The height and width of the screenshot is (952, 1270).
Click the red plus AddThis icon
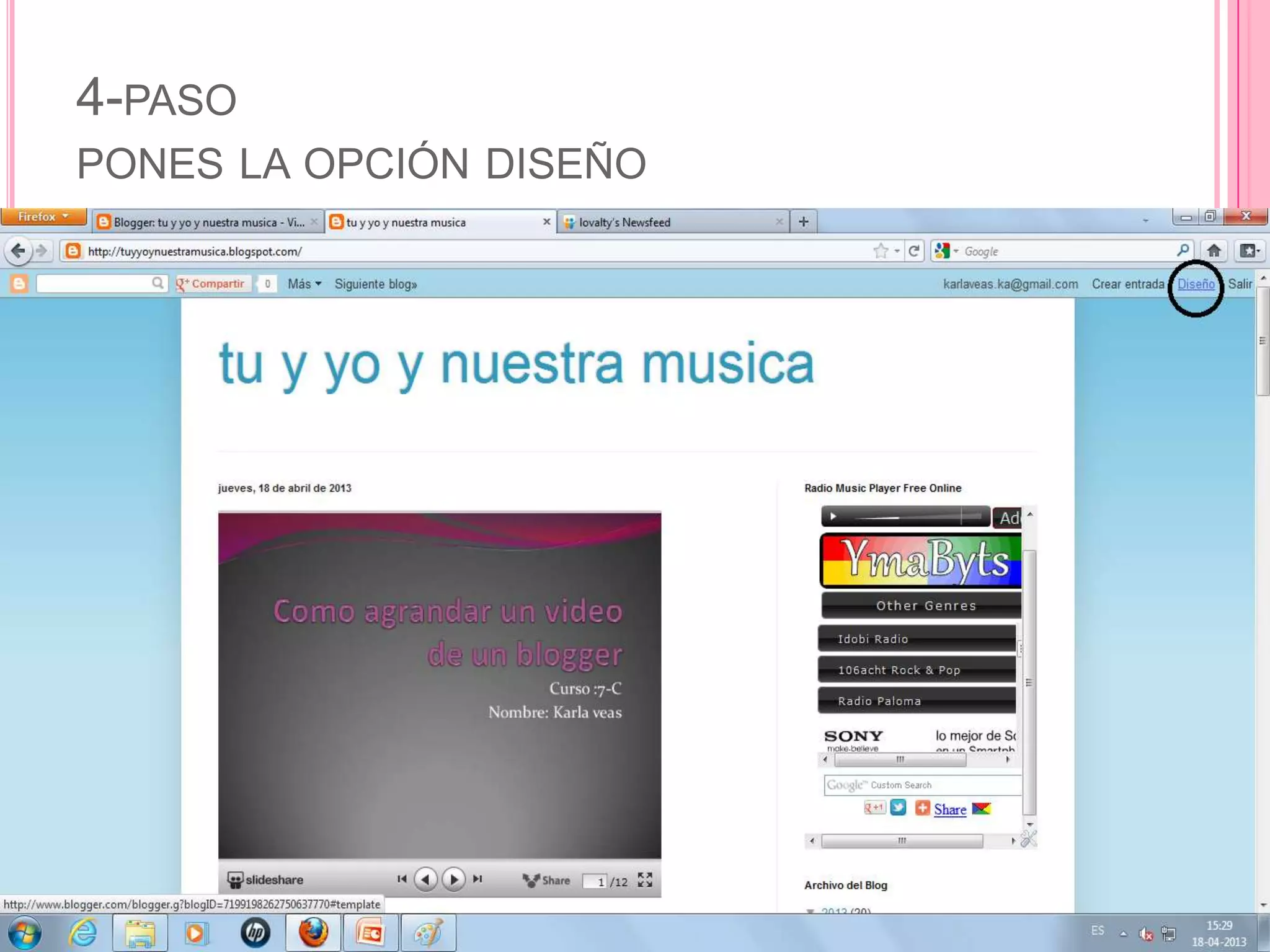[923, 808]
